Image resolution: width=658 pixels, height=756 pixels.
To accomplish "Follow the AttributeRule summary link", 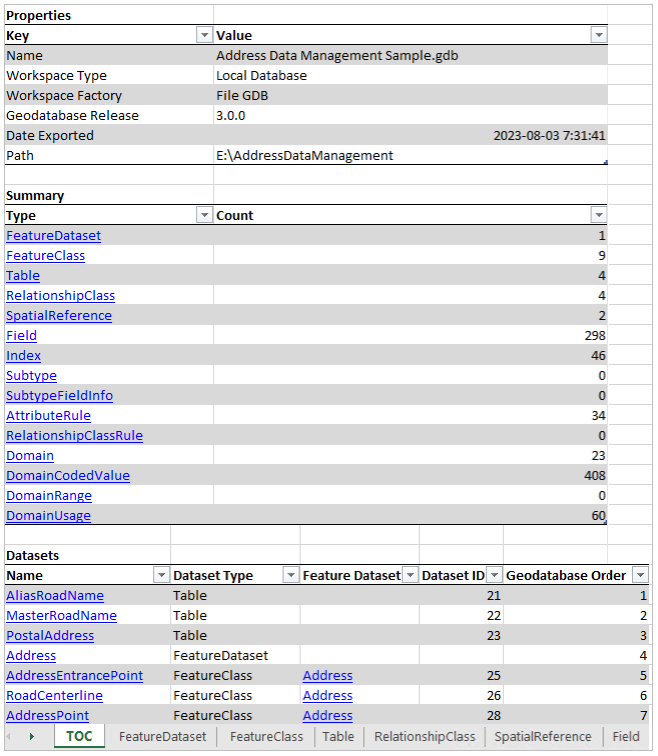I will (48, 416).
